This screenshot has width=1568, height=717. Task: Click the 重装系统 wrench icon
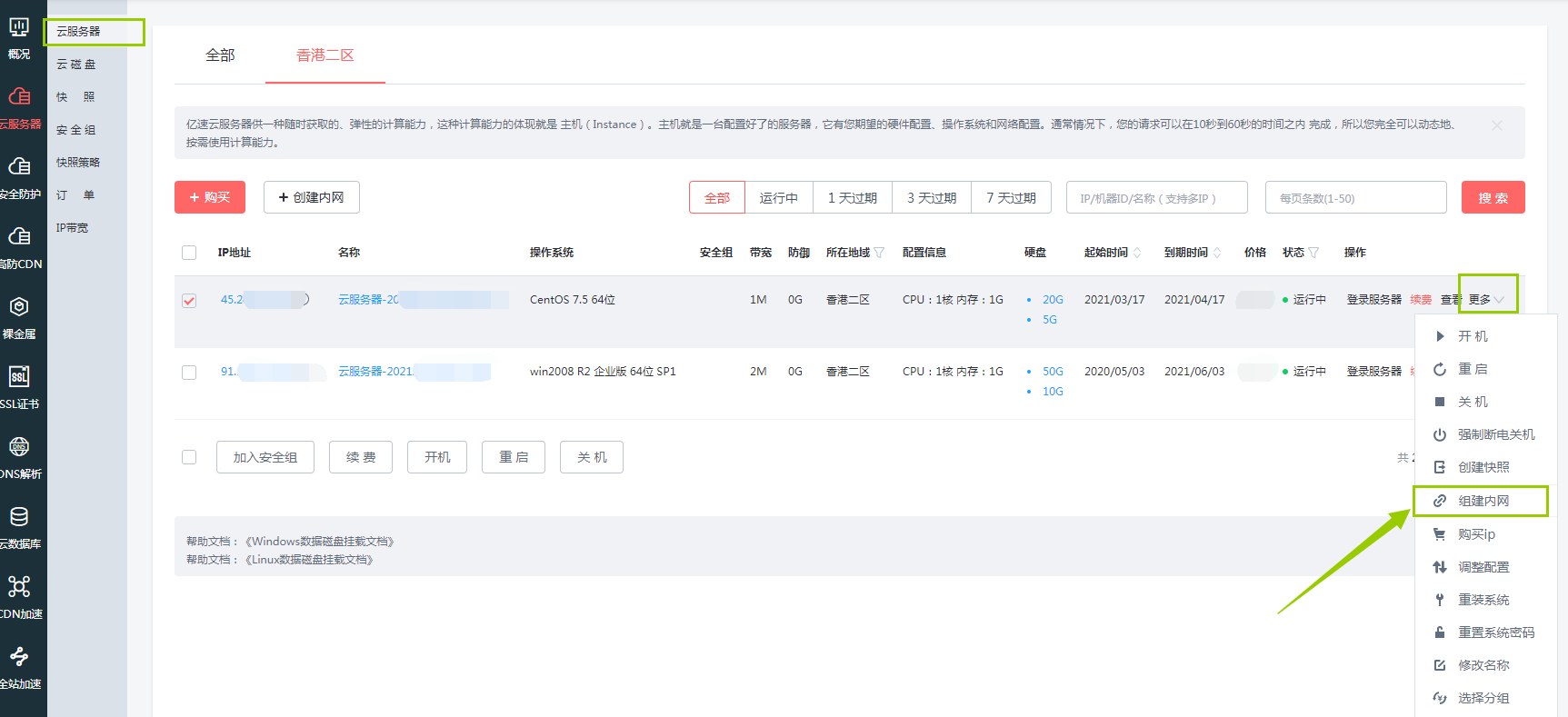(1440, 600)
